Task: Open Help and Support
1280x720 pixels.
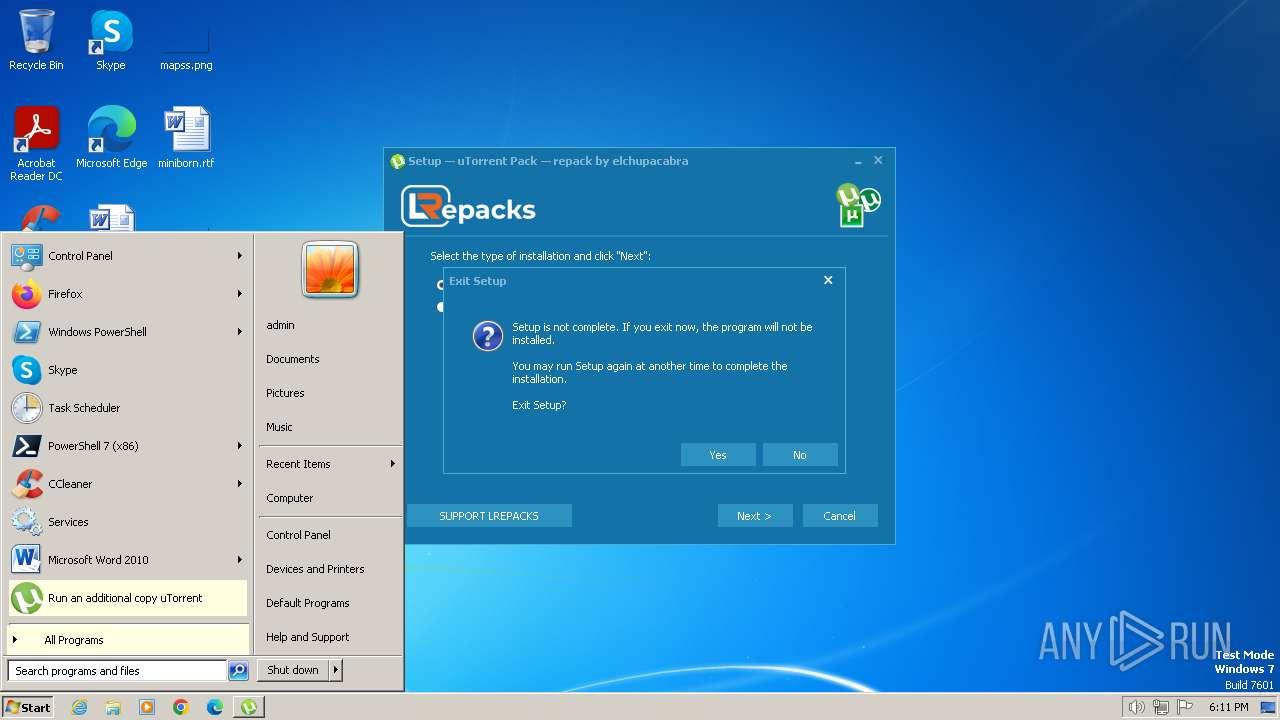Action: click(x=330, y=637)
